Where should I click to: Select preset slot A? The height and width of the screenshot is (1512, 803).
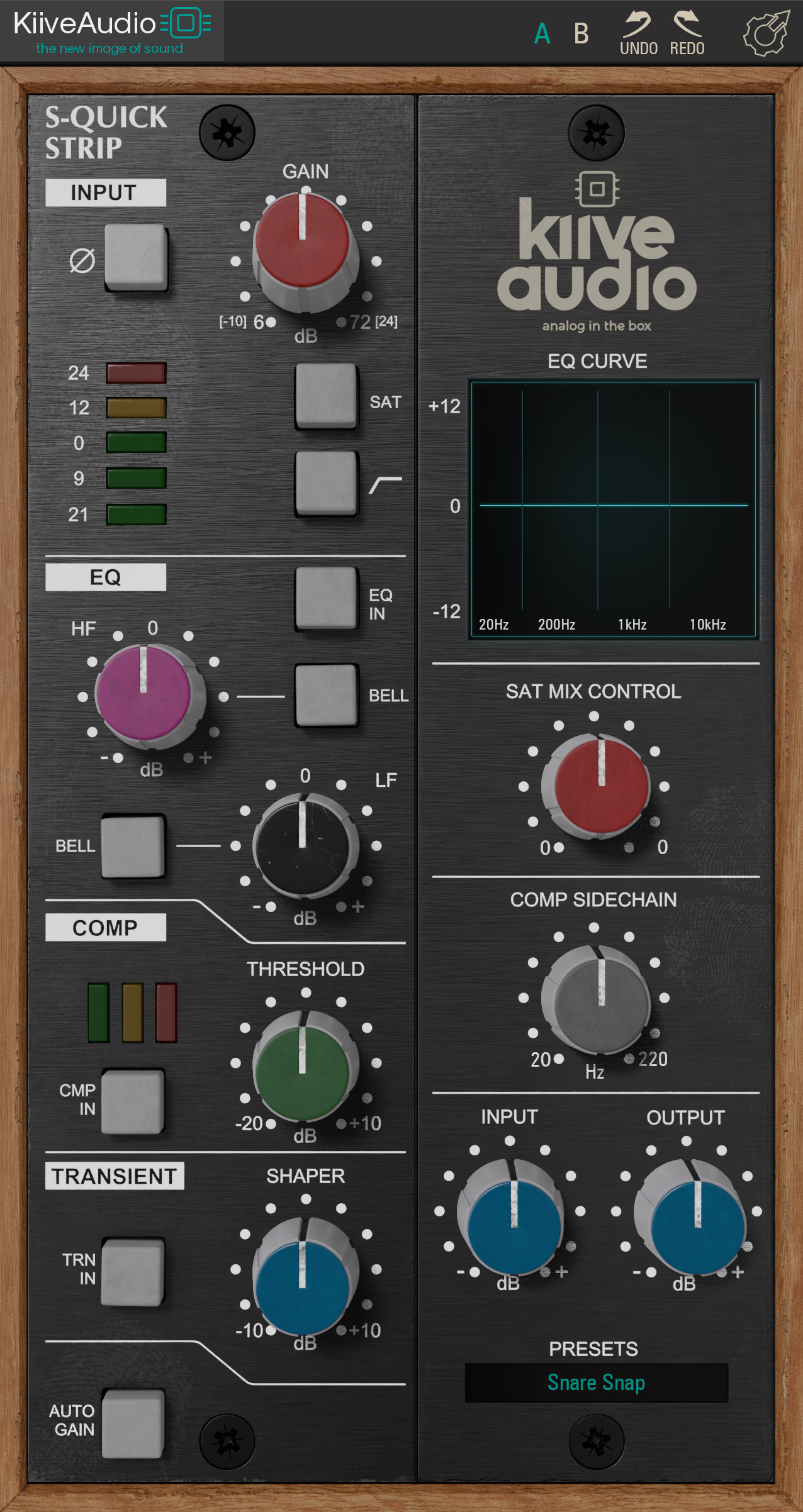(542, 33)
